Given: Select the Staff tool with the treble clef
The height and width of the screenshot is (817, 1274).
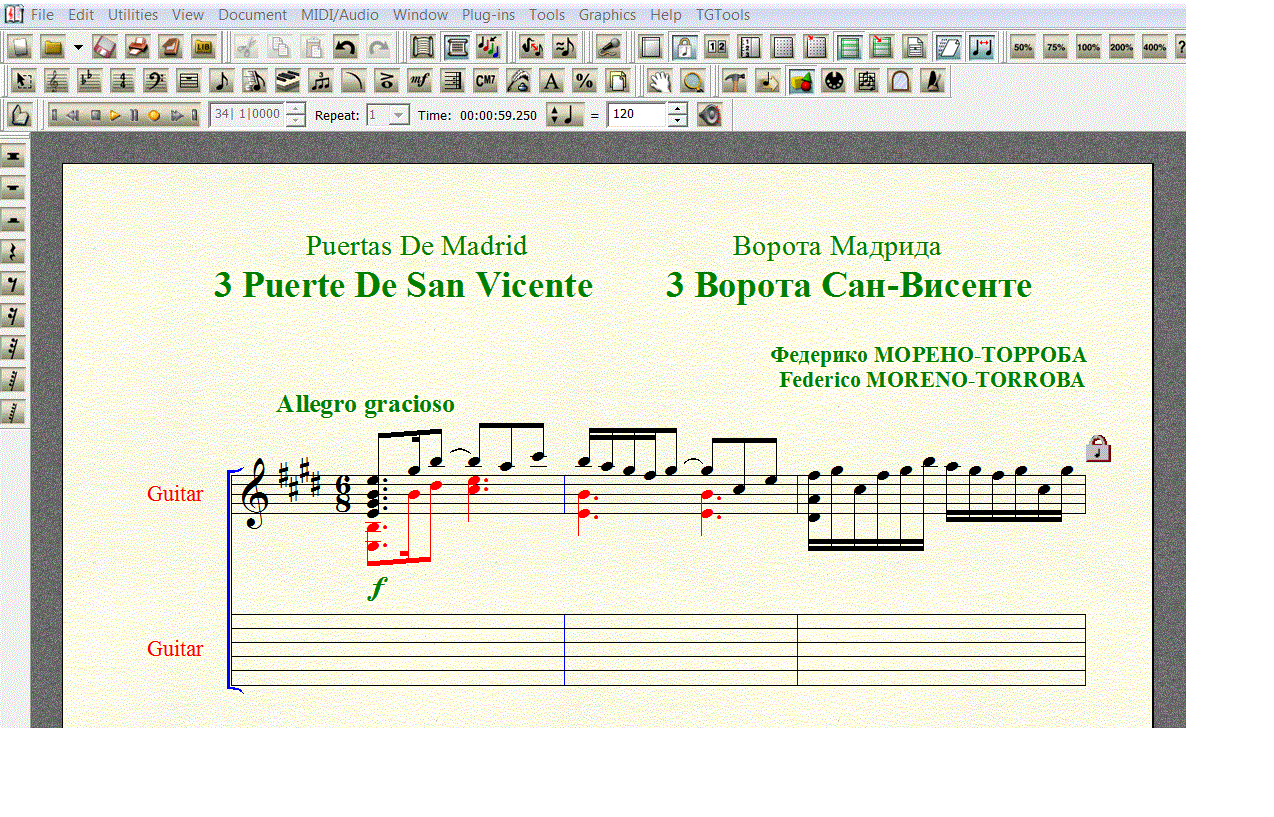Looking at the screenshot, I should [57, 80].
